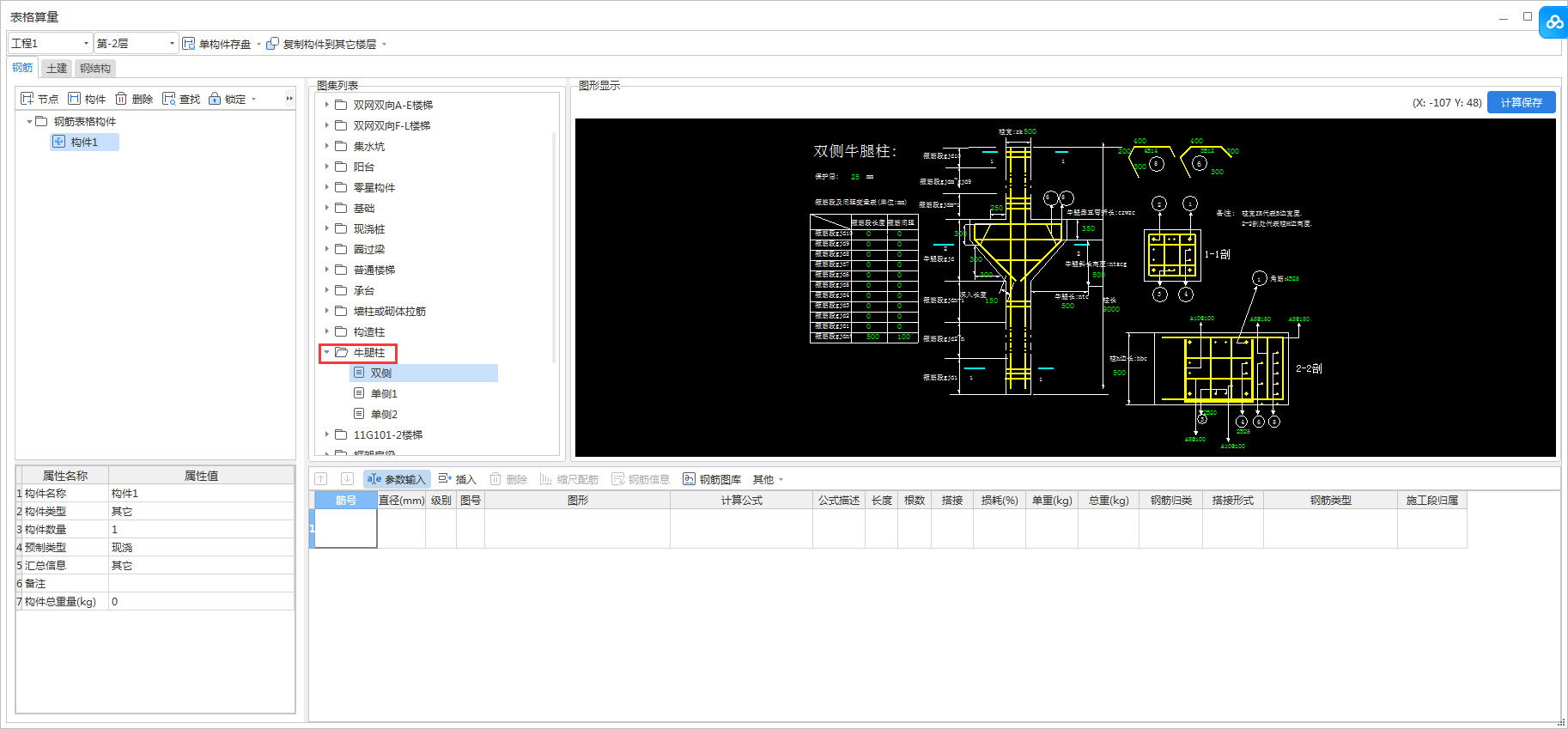Click the 阳台 folder icon

point(341,167)
